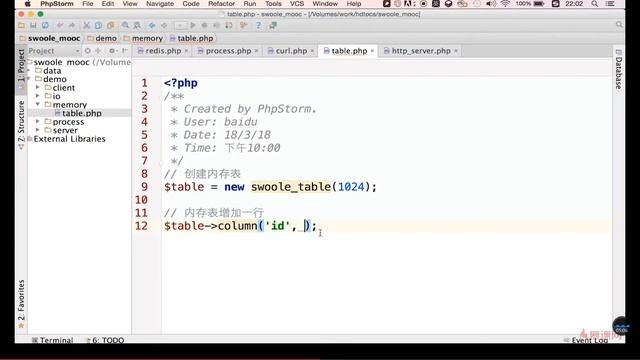This screenshot has height=360, width=640.
Task: Open the Event Log panel
Action: (x=586, y=340)
